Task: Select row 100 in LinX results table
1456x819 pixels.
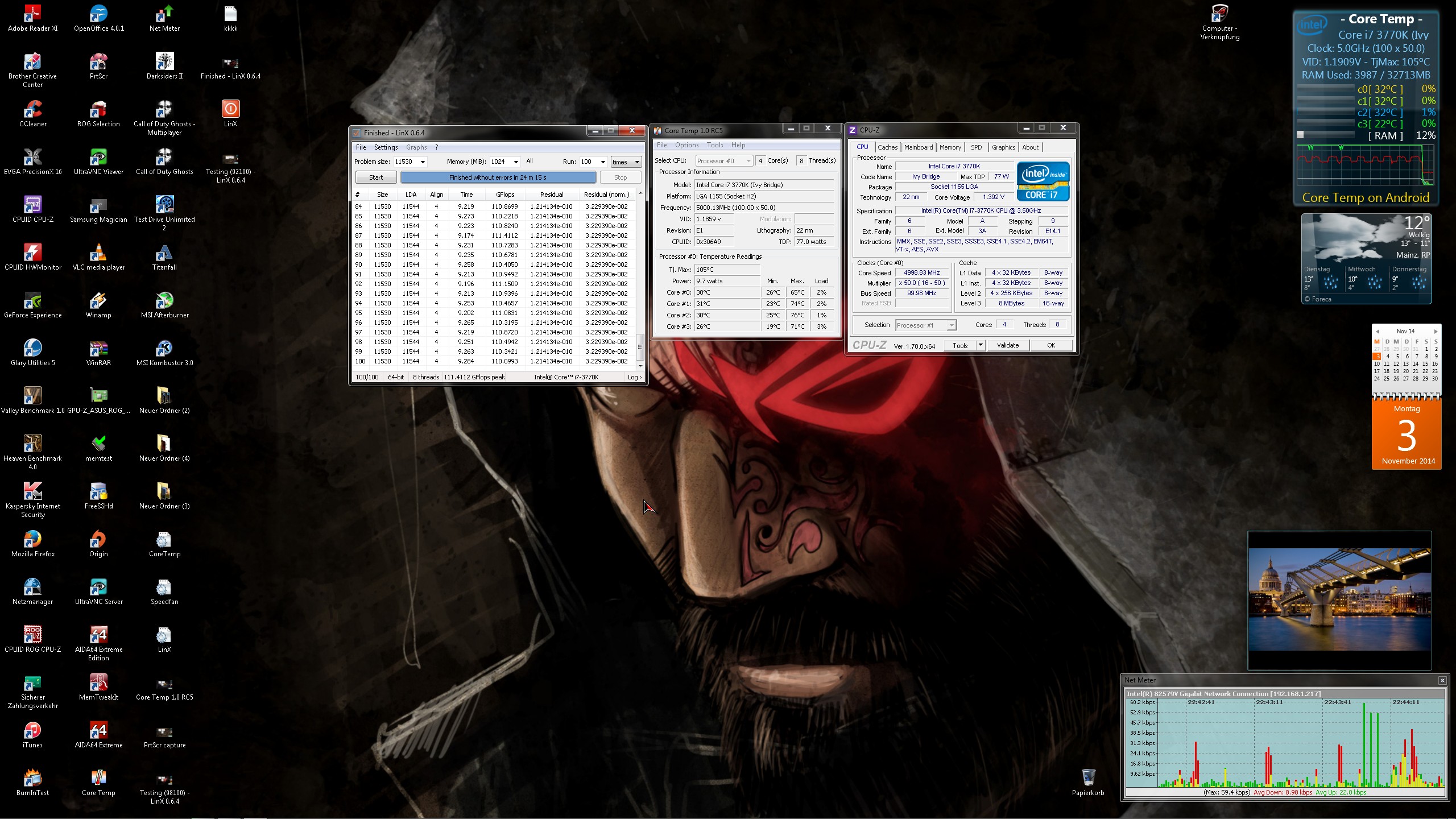Action: (494, 361)
